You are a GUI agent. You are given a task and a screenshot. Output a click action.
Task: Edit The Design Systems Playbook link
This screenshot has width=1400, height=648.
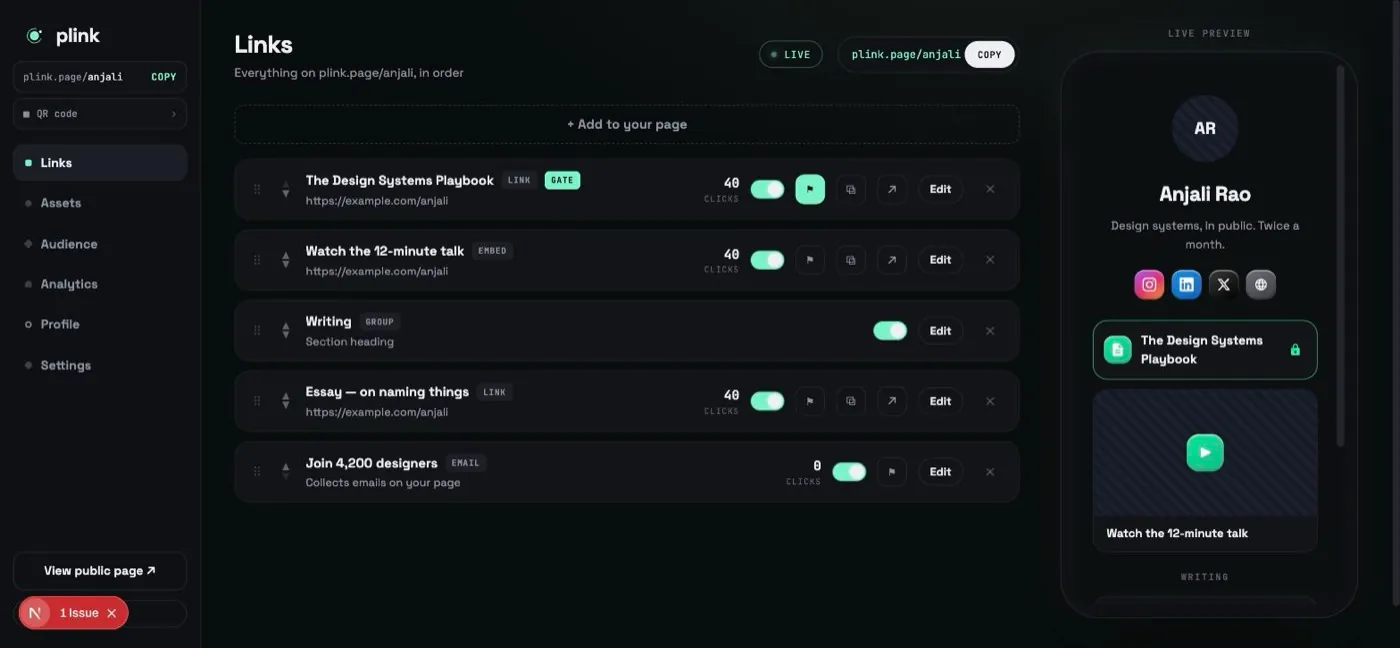click(x=940, y=189)
